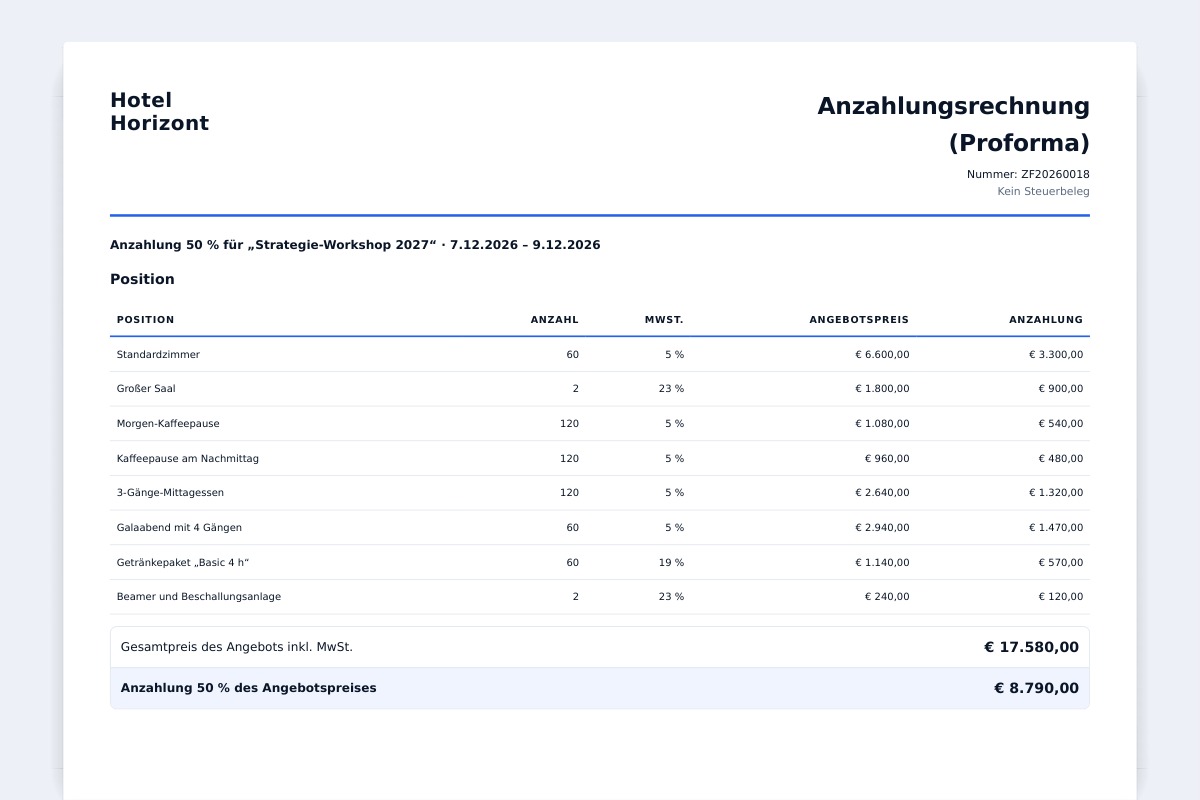Screen dimensions: 1200x800
Task: Select the Standardzimmer row label
Action: 158,354
